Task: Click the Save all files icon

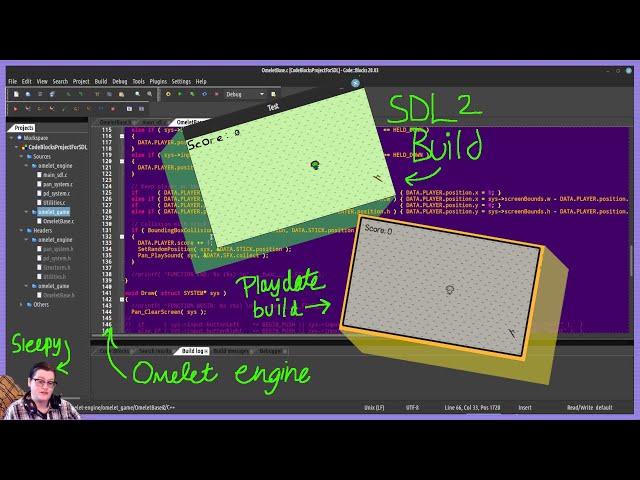Action: pyautogui.click(x=52, y=94)
